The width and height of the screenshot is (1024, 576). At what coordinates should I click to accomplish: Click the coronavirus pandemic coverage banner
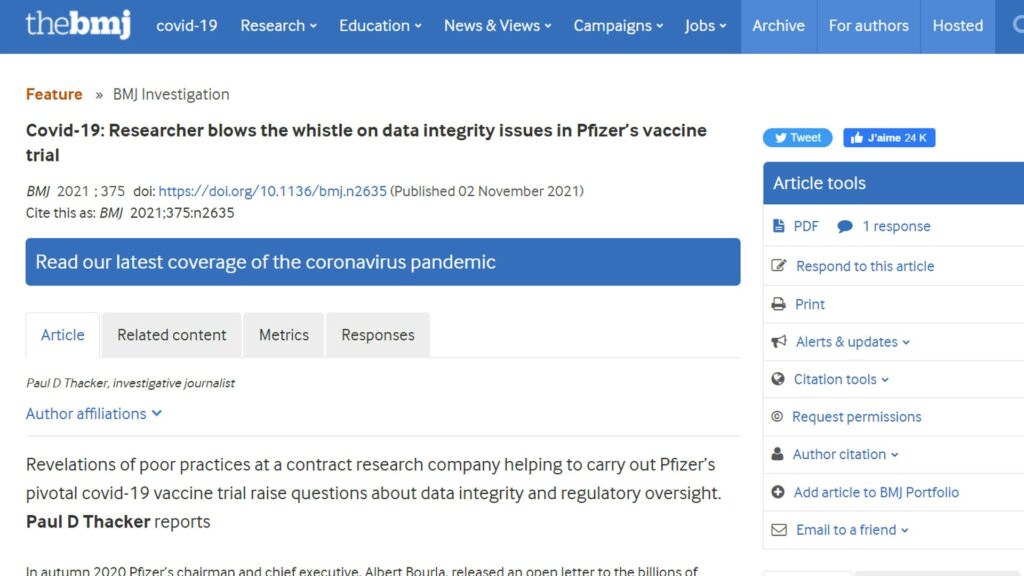[383, 262]
